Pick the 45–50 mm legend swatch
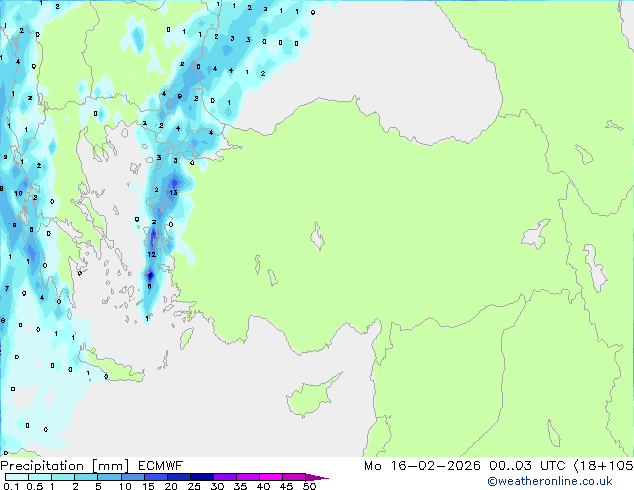Screen dimensions: 634x490 294,477
